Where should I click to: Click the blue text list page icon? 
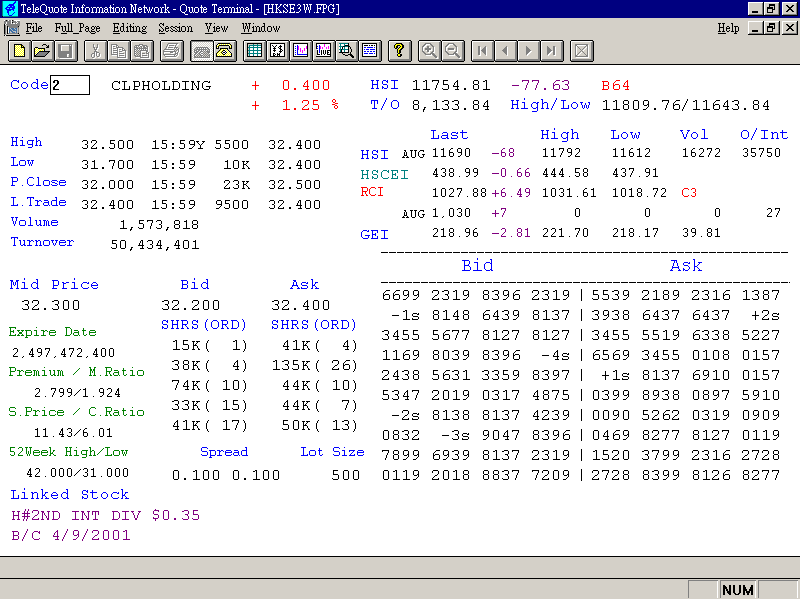pos(369,51)
